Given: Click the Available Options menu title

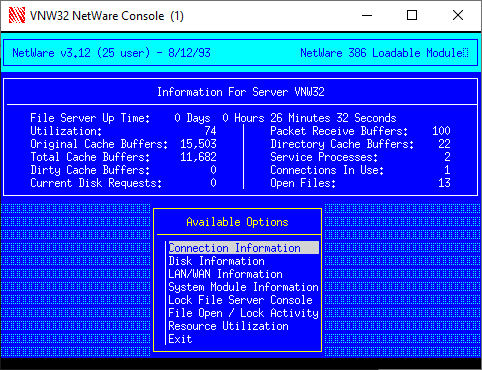Looking at the screenshot, I should [x=237, y=222].
